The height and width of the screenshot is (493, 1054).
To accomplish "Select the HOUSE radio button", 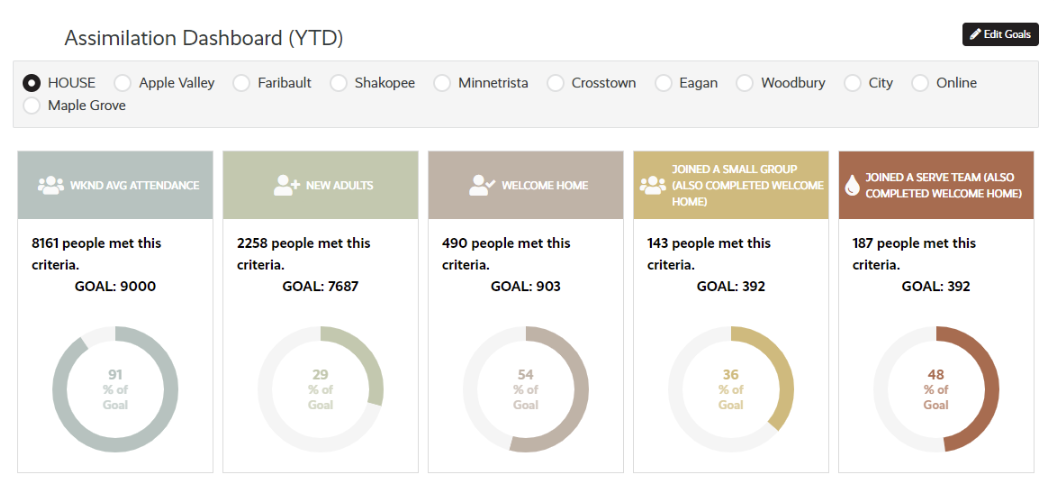I will point(31,83).
